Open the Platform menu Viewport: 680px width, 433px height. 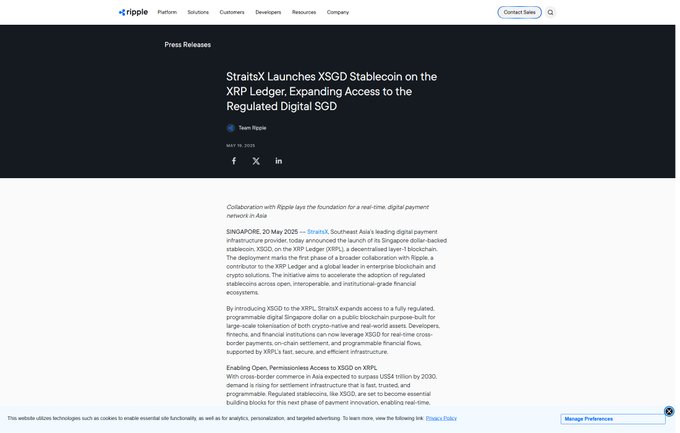click(x=167, y=12)
